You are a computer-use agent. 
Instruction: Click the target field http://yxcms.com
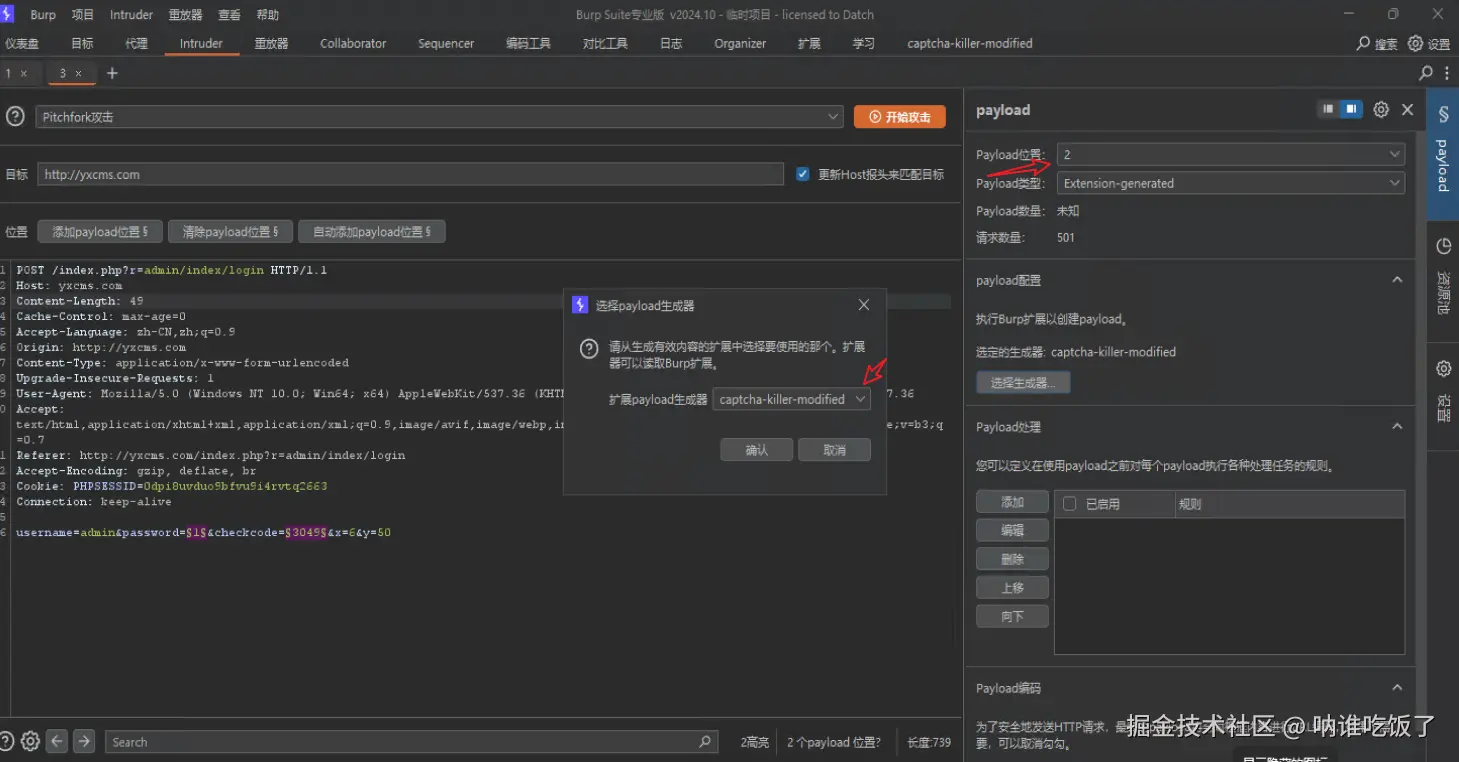click(x=410, y=174)
